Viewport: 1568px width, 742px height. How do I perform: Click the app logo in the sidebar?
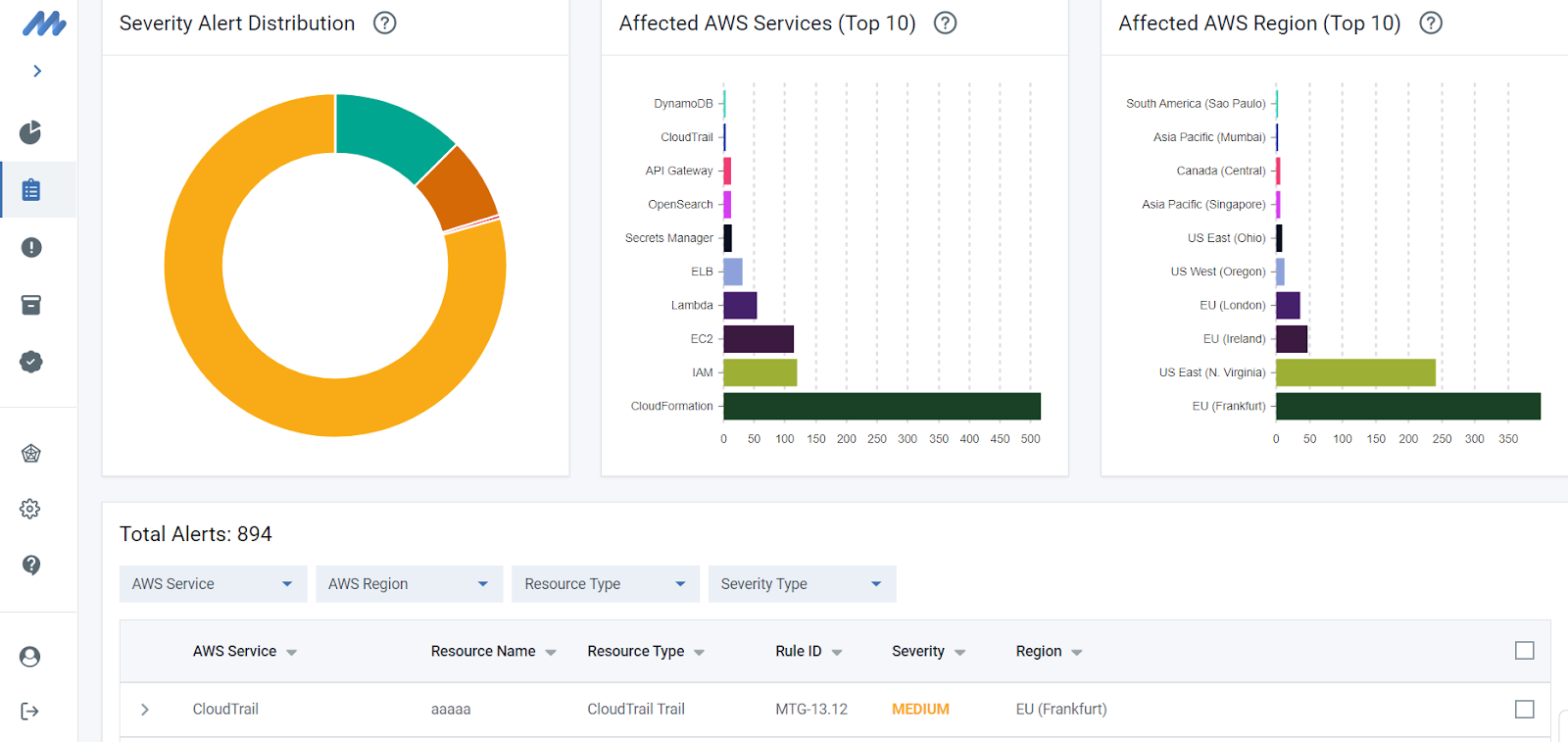[x=44, y=24]
